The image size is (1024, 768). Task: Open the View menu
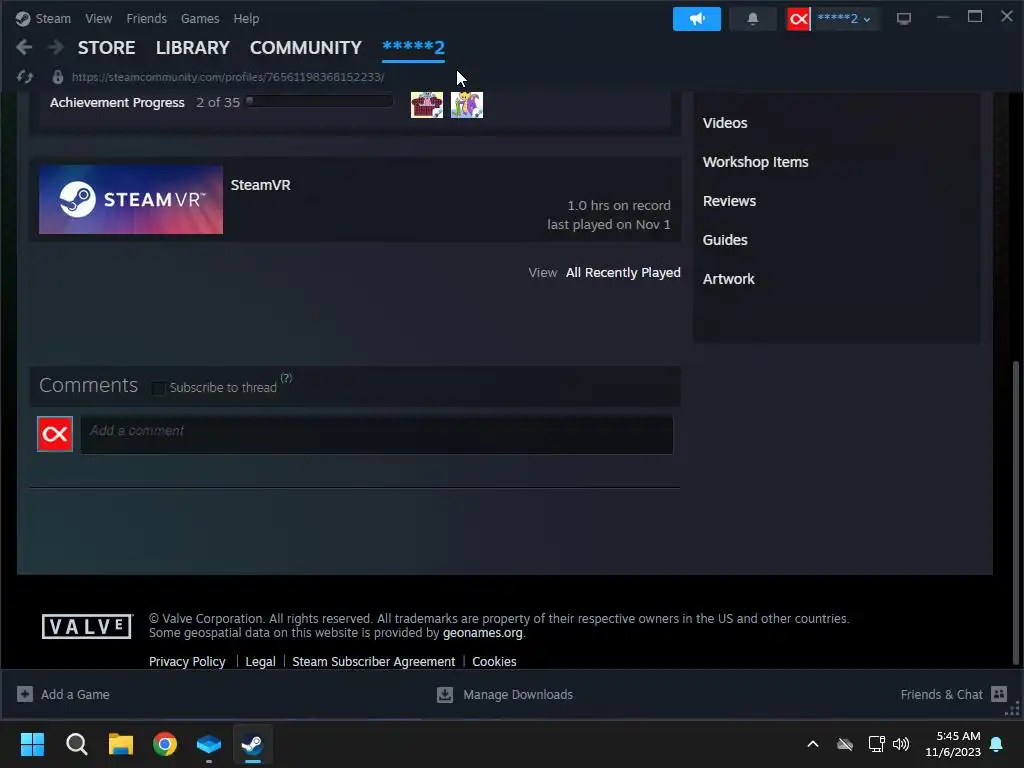[99, 19]
